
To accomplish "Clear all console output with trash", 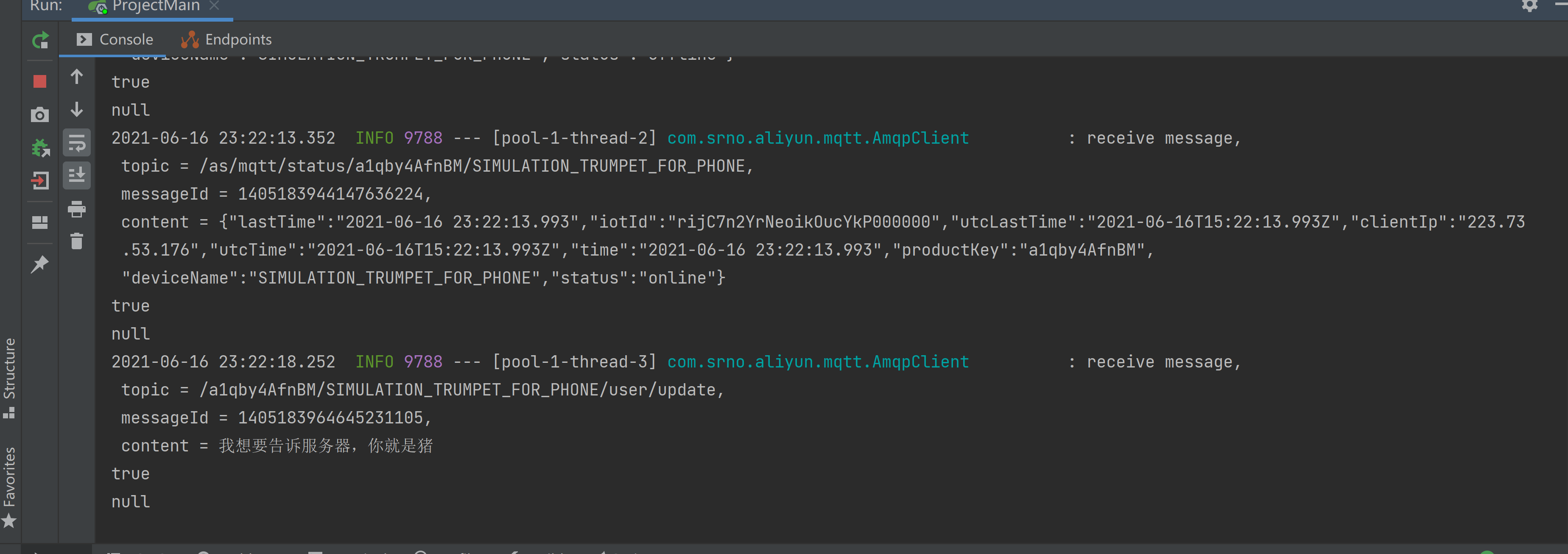I will tap(77, 242).
